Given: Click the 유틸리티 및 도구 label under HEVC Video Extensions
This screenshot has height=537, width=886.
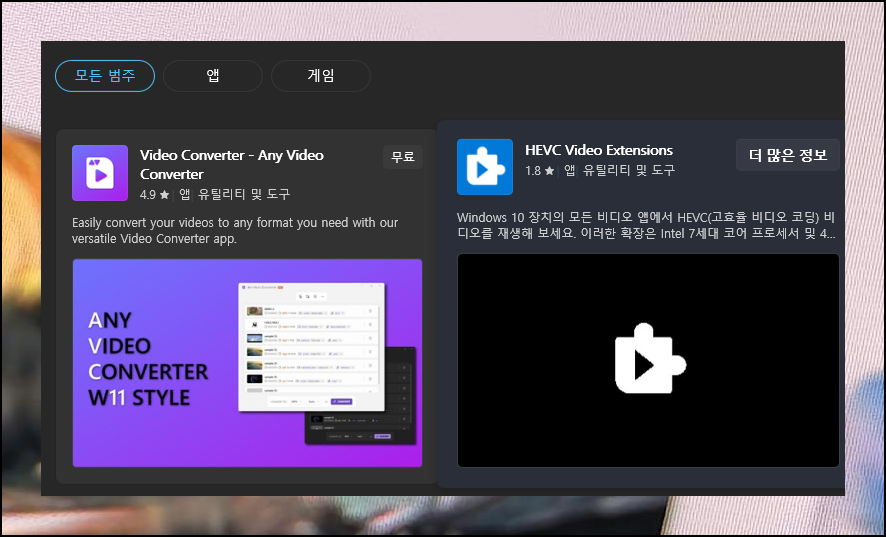Looking at the screenshot, I should pyautogui.click(x=629, y=170).
